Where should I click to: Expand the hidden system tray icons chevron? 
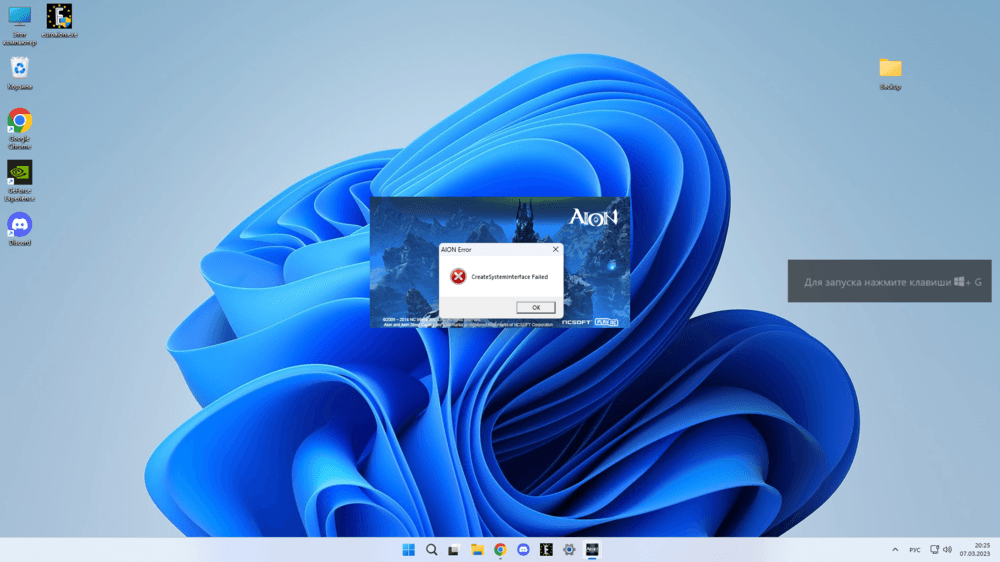coord(895,550)
